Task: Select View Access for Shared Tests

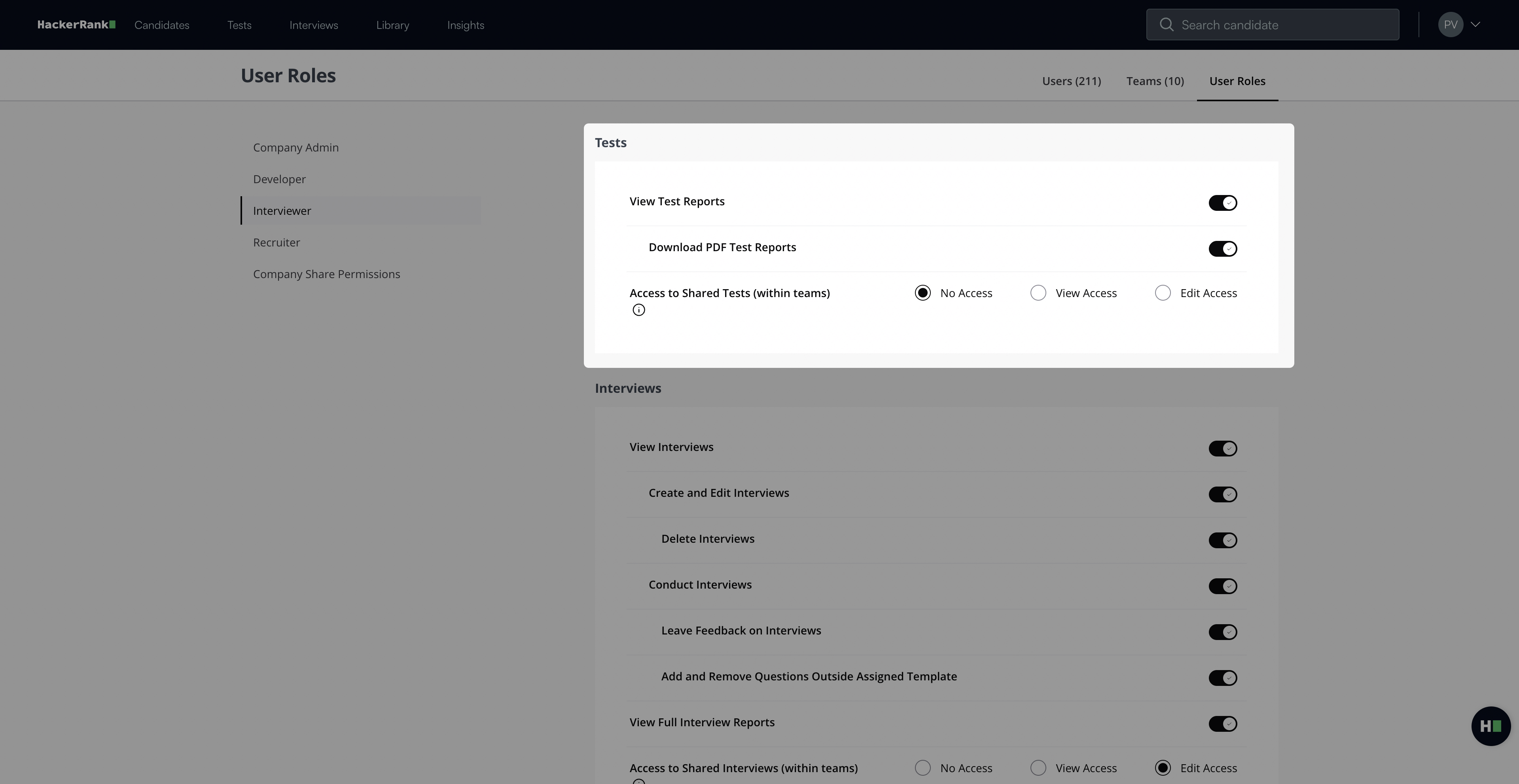Action: 1038,293
